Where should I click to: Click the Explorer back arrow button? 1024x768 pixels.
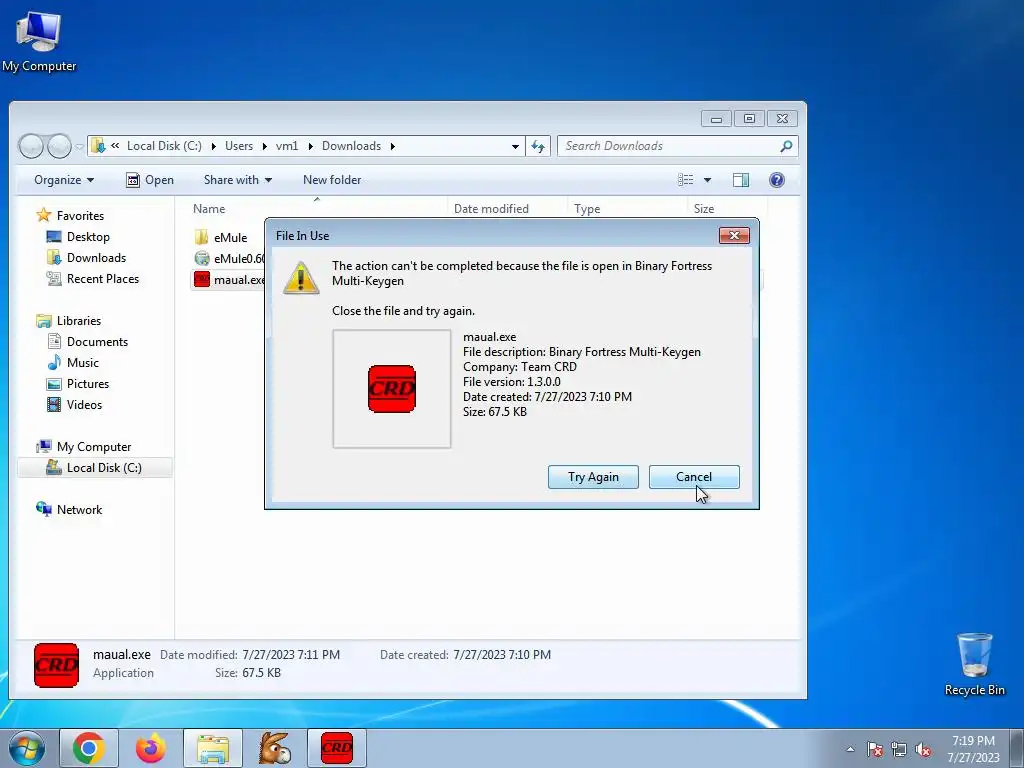(x=31, y=146)
